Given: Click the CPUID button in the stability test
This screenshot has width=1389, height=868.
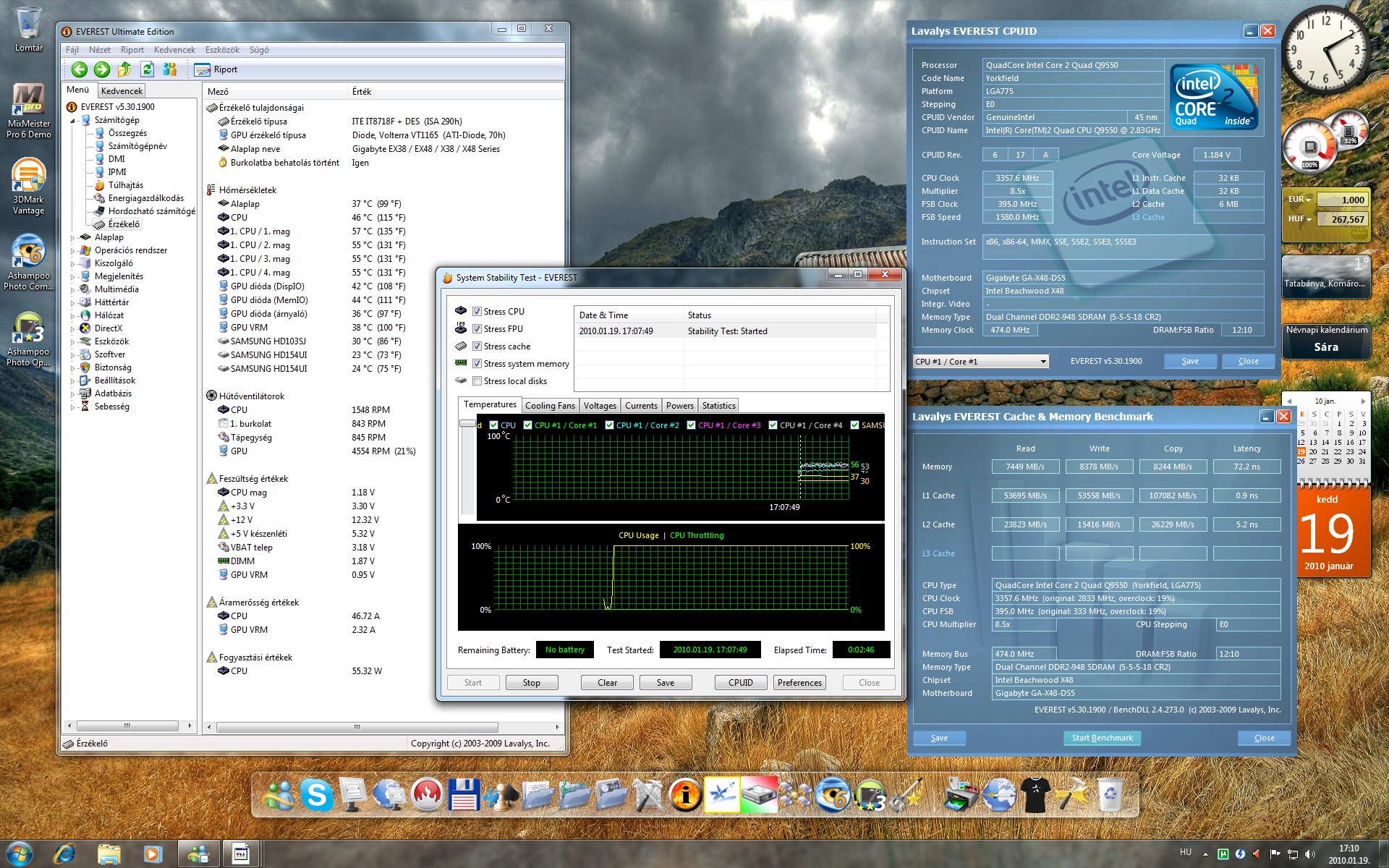Looking at the screenshot, I should tap(741, 683).
